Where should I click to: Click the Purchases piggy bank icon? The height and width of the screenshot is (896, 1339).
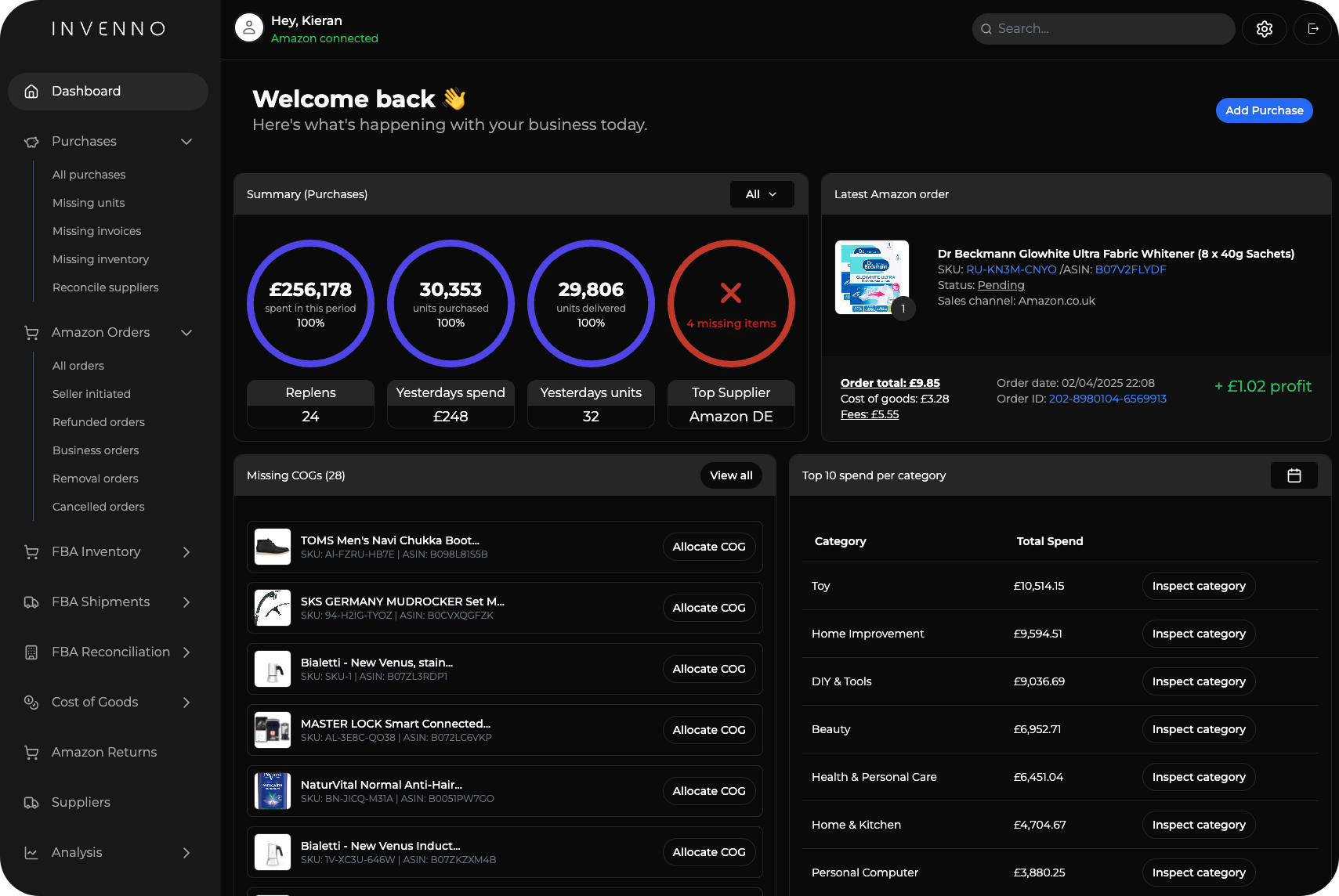pyautogui.click(x=31, y=142)
